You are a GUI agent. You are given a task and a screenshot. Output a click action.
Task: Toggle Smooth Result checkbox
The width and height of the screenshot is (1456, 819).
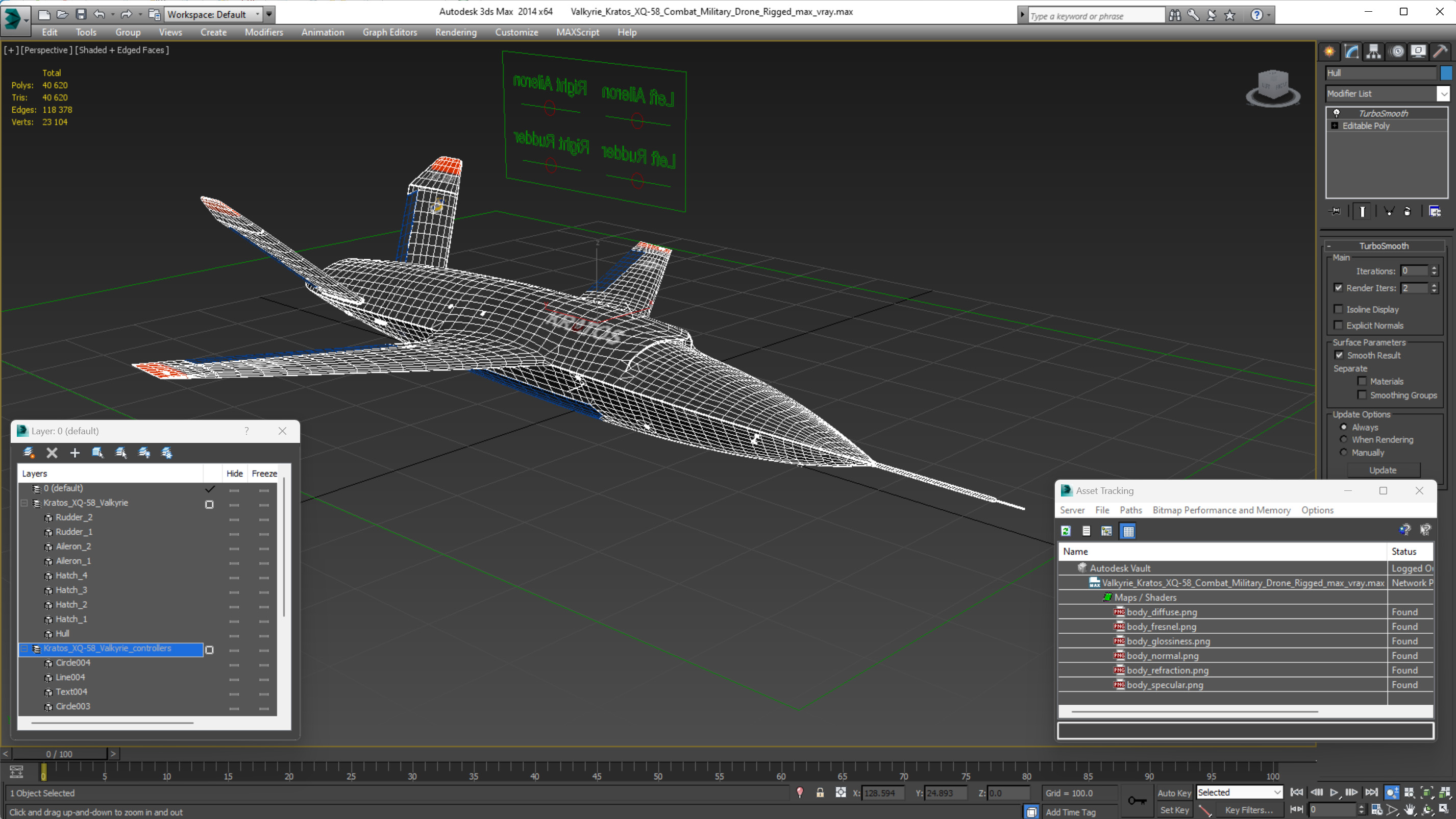1339,355
